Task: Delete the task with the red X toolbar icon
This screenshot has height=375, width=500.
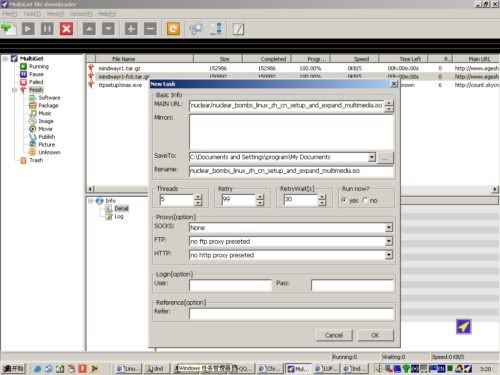Action: (x=66, y=29)
